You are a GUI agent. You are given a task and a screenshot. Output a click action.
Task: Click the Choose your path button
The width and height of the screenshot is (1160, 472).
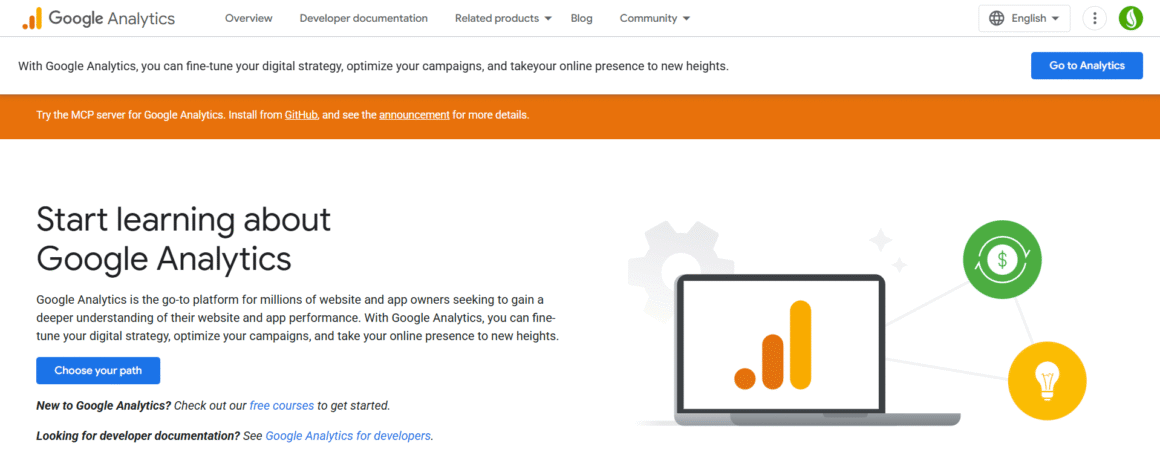point(98,371)
